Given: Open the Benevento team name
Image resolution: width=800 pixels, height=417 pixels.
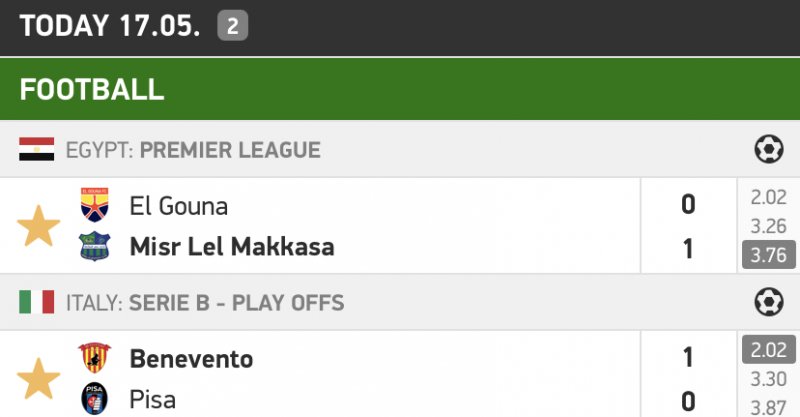Looking at the screenshot, I should tap(191, 359).
